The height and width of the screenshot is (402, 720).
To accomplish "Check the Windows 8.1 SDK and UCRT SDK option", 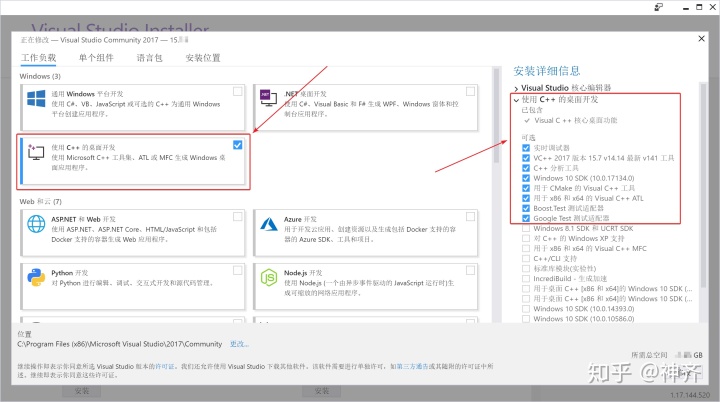I will 526,228.
